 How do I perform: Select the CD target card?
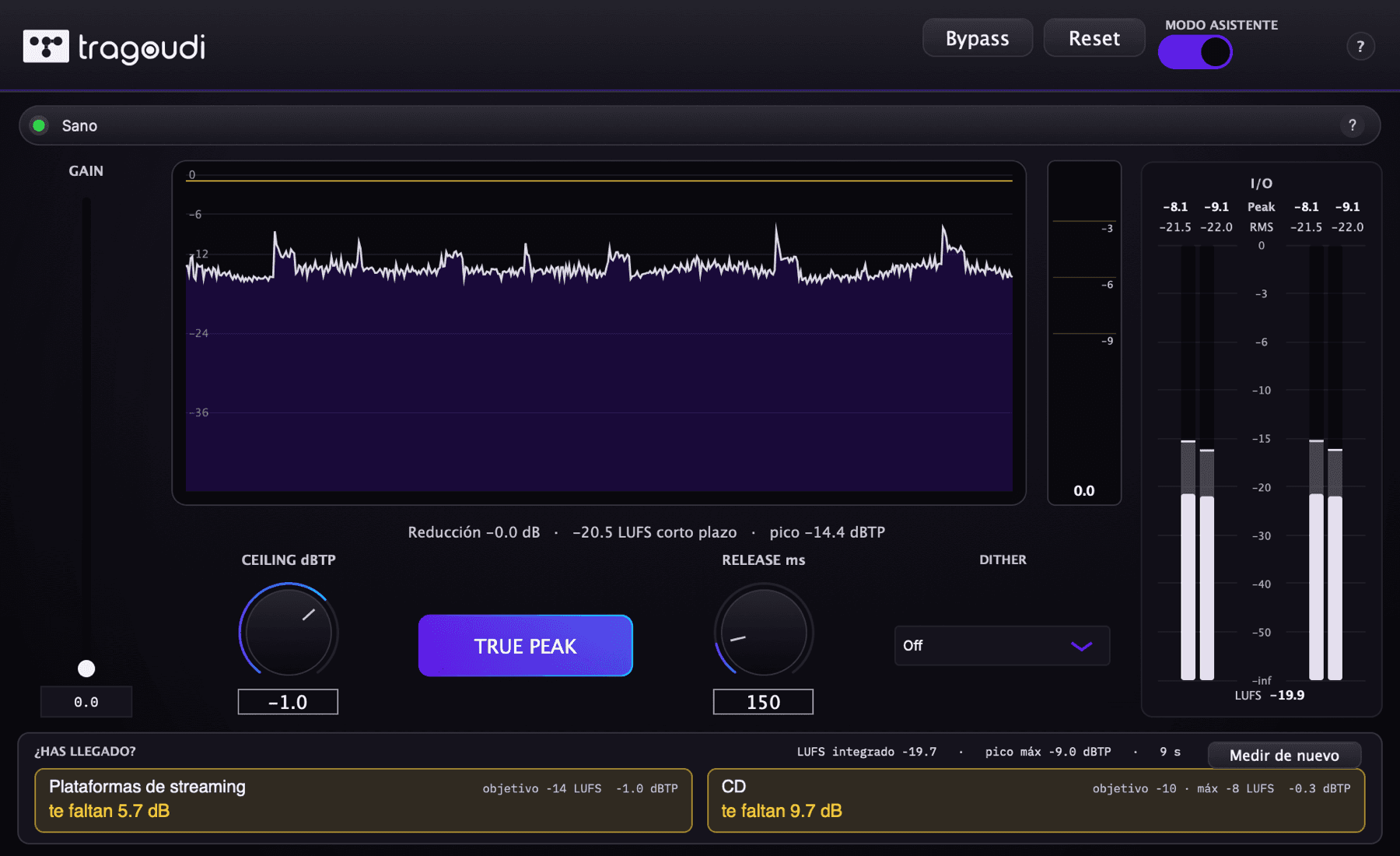tap(1036, 800)
